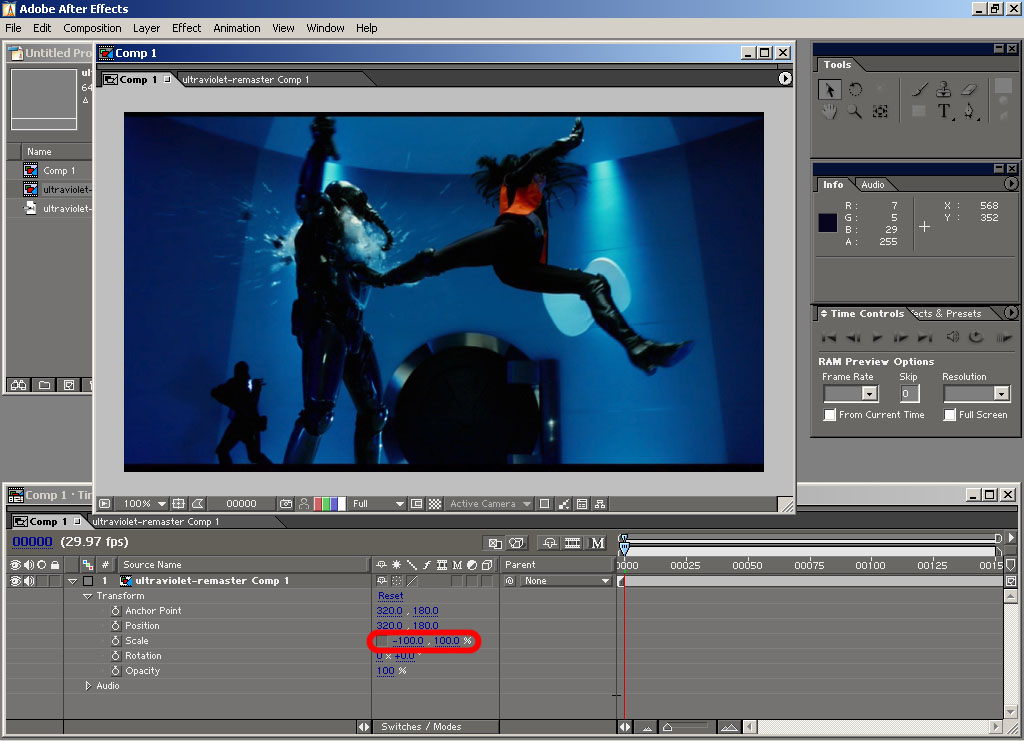Click the Live Update button in Timeline
Viewport: 1024px width, 741px height.
(496, 543)
